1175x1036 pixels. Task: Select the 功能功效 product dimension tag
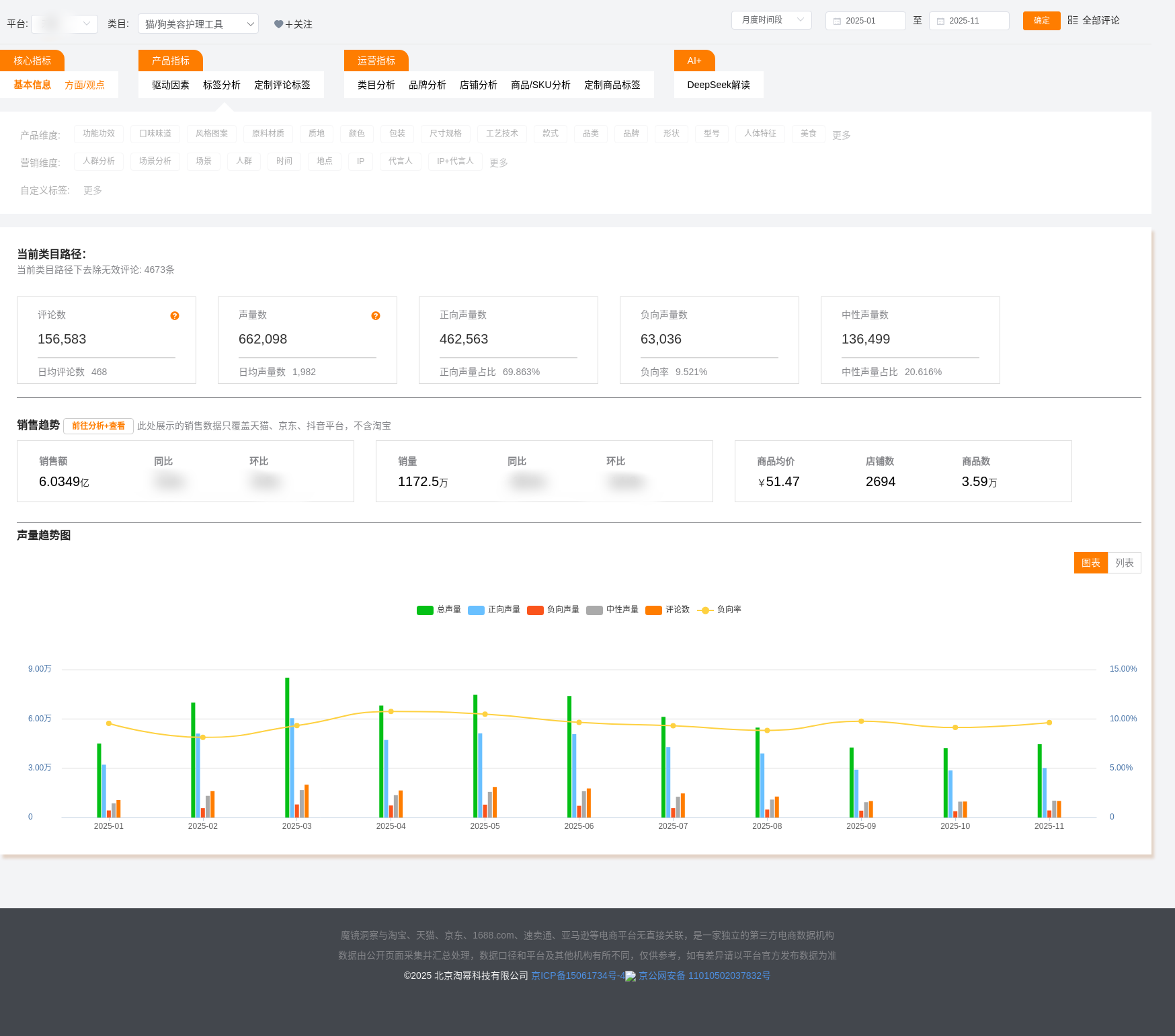click(99, 134)
